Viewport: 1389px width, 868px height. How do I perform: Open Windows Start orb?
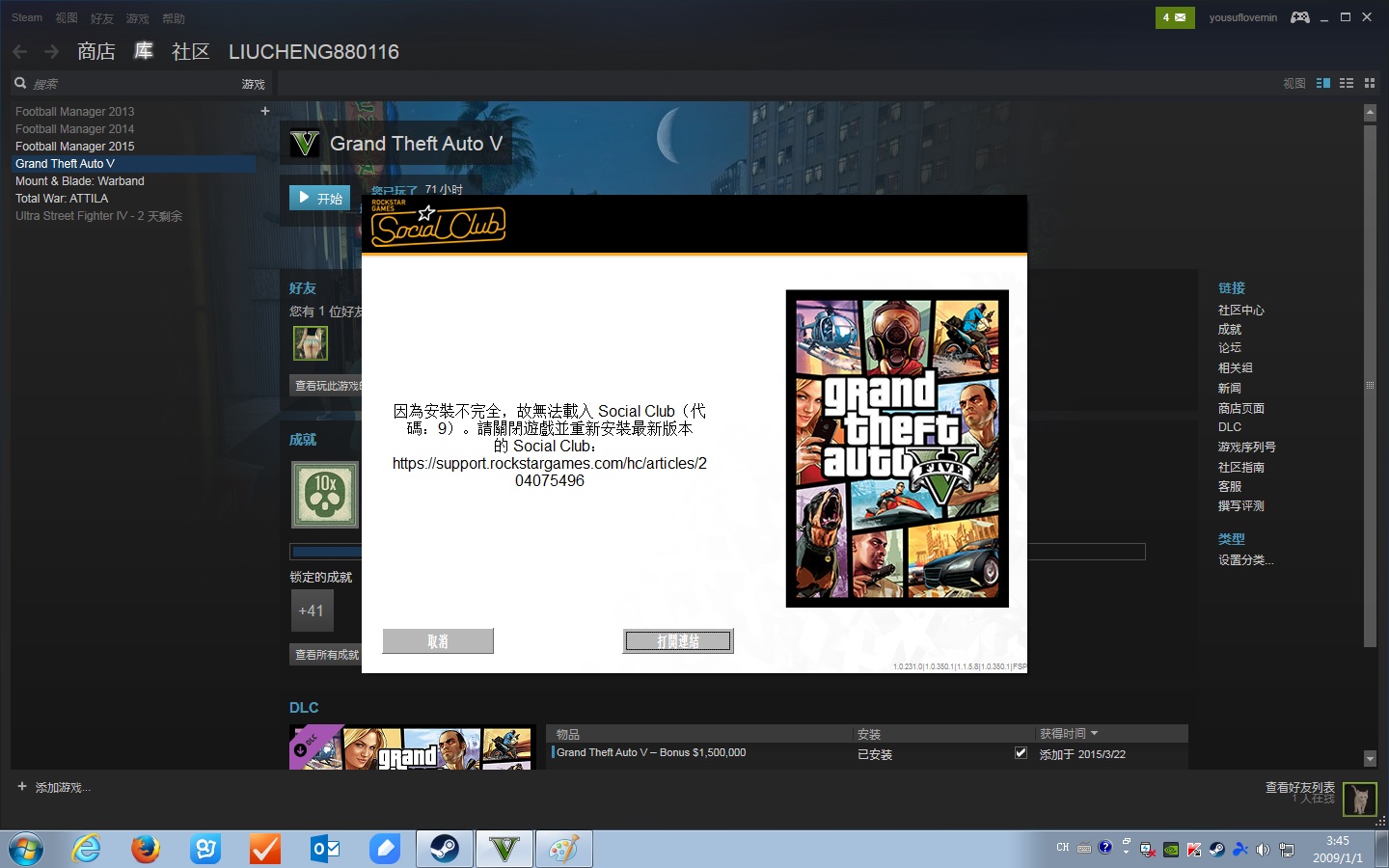26,850
